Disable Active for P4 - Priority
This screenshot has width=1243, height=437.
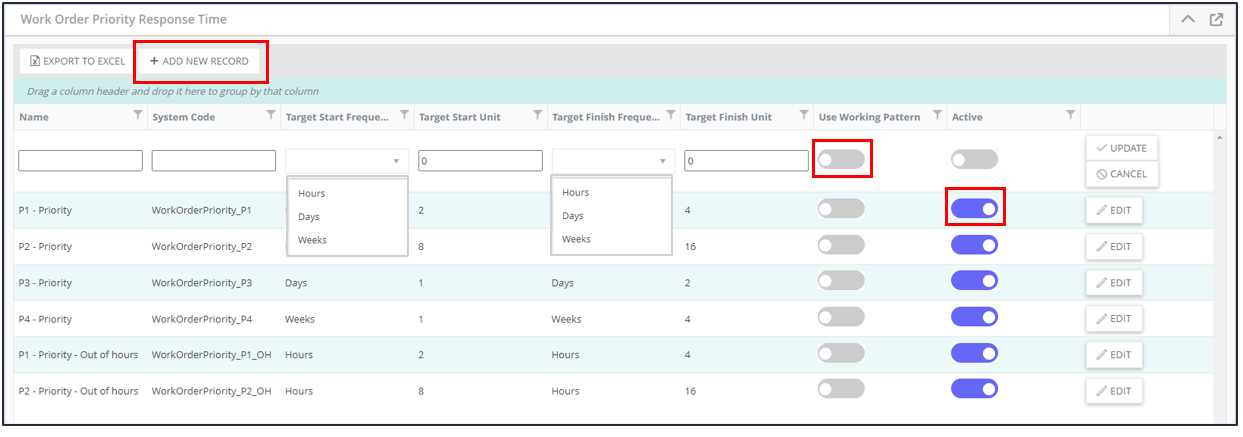coord(974,317)
